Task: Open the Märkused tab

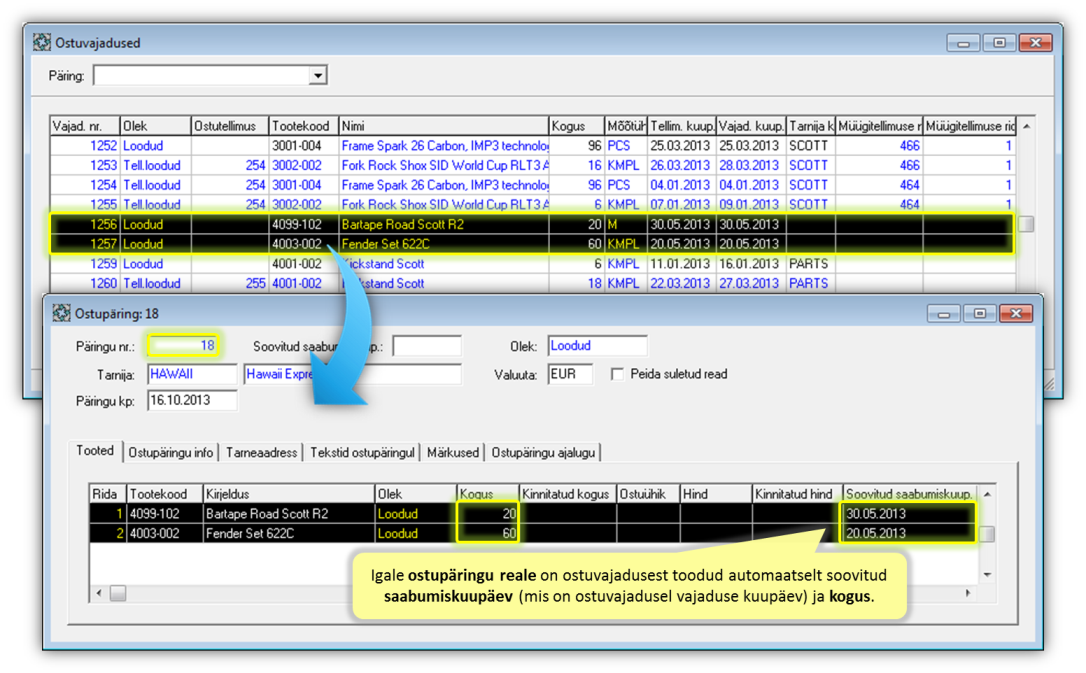Action: (453, 452)
